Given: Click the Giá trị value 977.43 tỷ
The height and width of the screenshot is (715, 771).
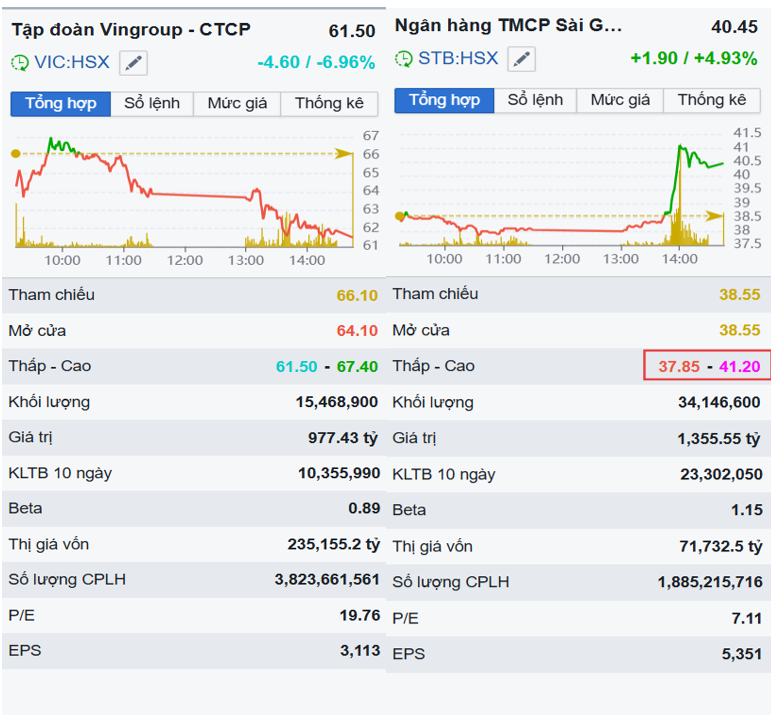Looking at the screenshot, I should pyautogui.click(x=343, y=438).
